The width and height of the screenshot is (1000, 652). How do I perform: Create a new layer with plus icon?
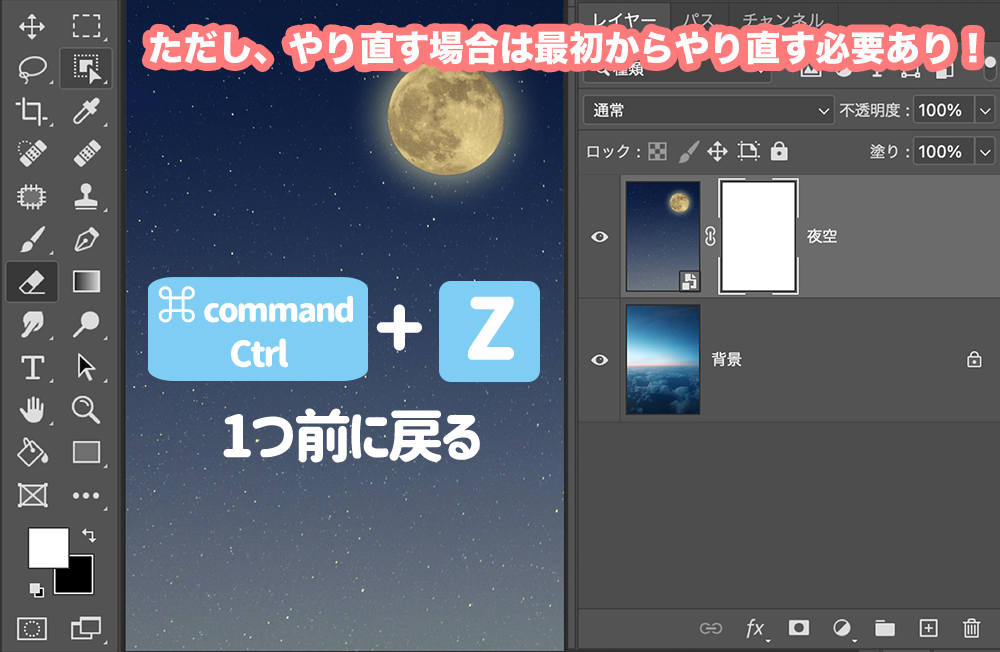click(x=928, y=628)
